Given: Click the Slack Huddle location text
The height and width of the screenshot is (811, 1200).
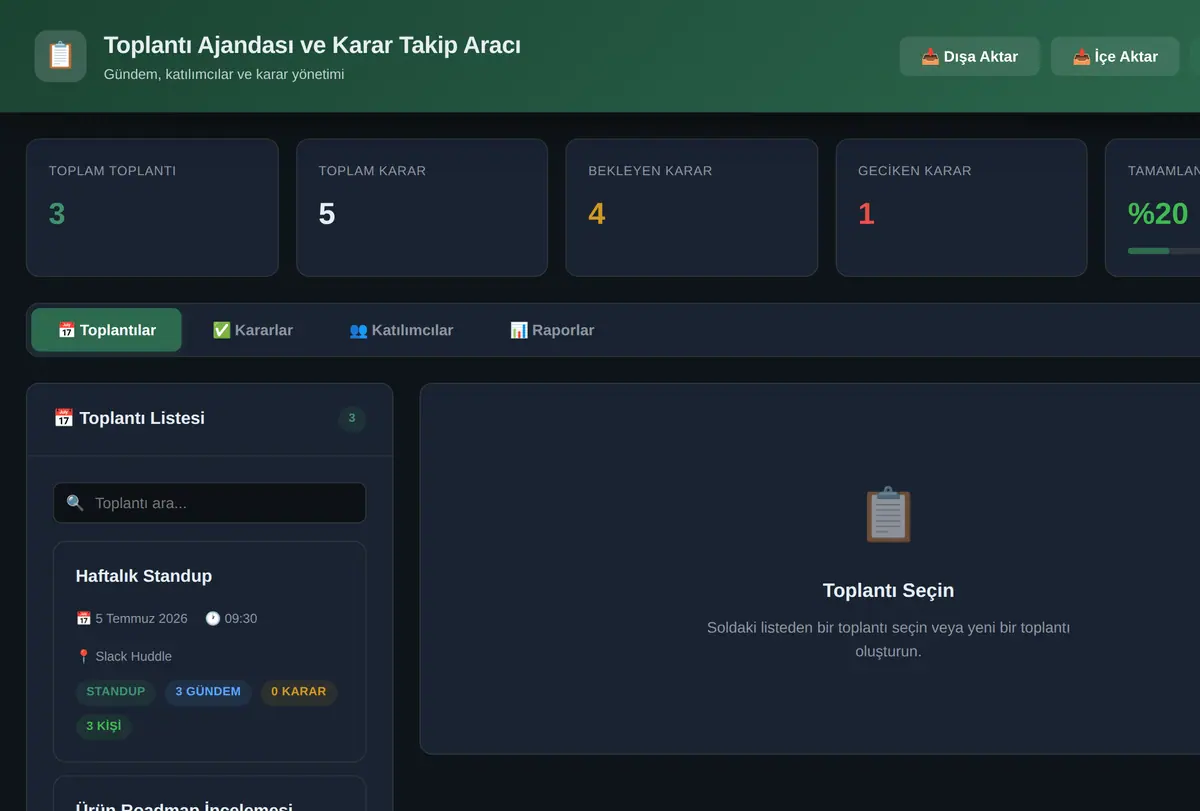Looking at the screenshot, I should click(134, 657).
